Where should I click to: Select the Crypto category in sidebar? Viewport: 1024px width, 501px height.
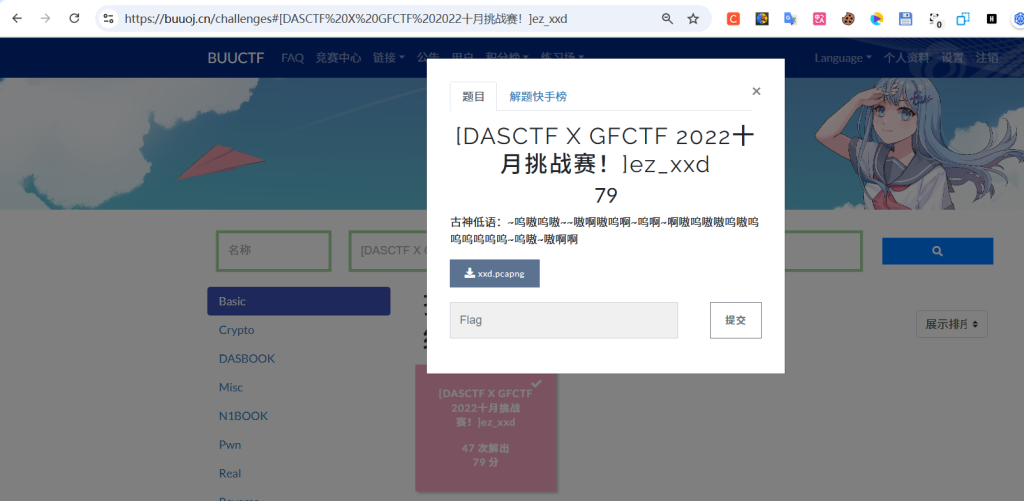237,330
